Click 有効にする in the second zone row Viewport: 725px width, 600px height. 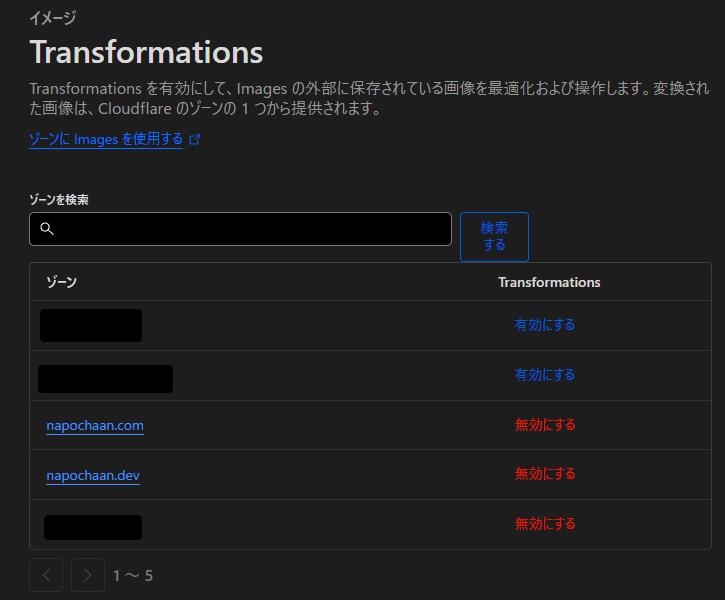545,375
